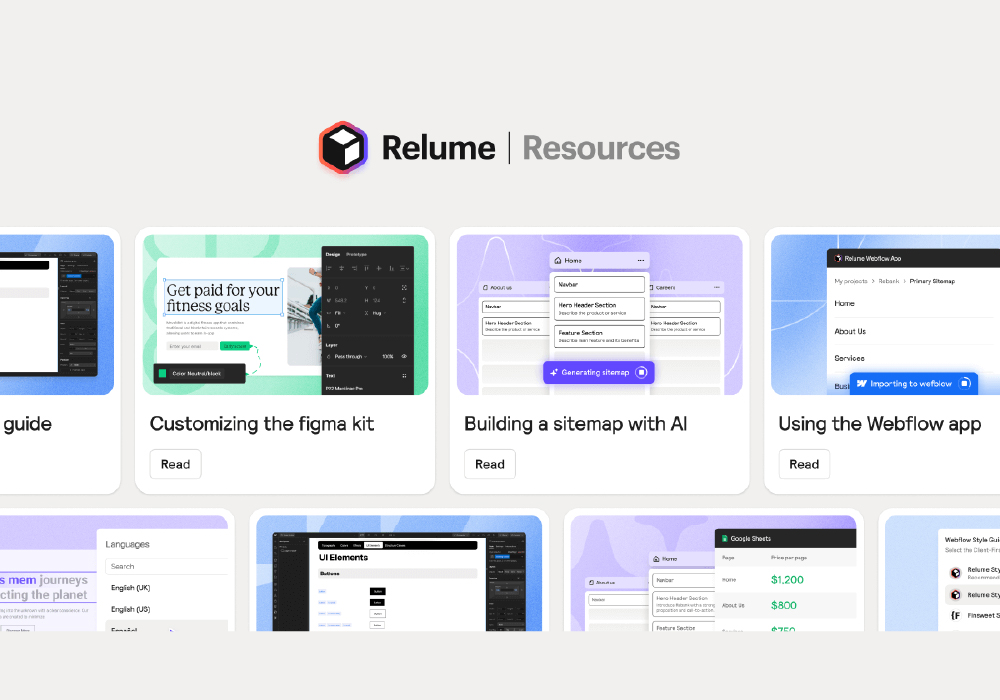This screenshot has height=700, width=1000.
Task: Click the Languages search field
Action: tap(166, 566)
